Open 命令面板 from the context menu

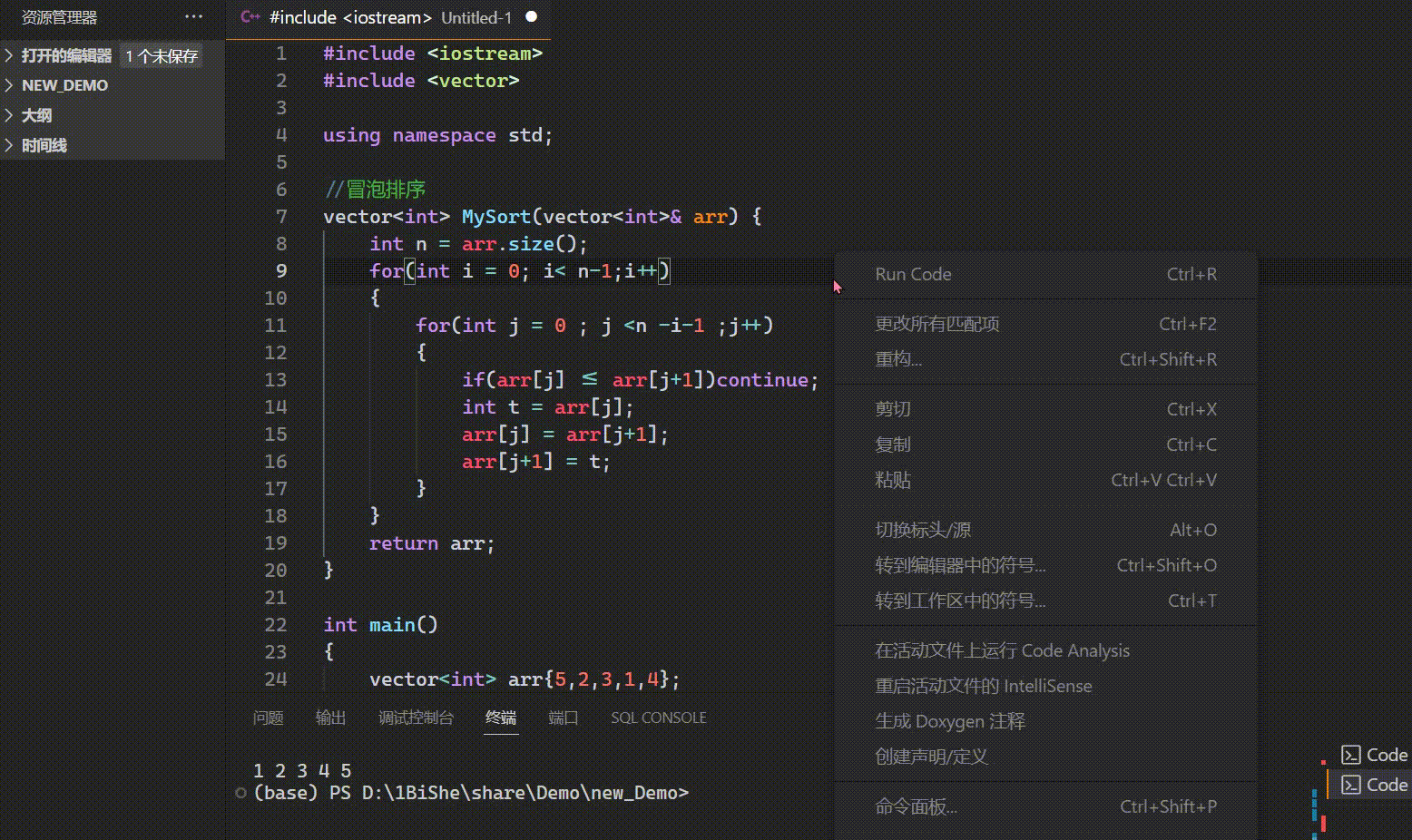pyautogui.click(x=915, y=806)
